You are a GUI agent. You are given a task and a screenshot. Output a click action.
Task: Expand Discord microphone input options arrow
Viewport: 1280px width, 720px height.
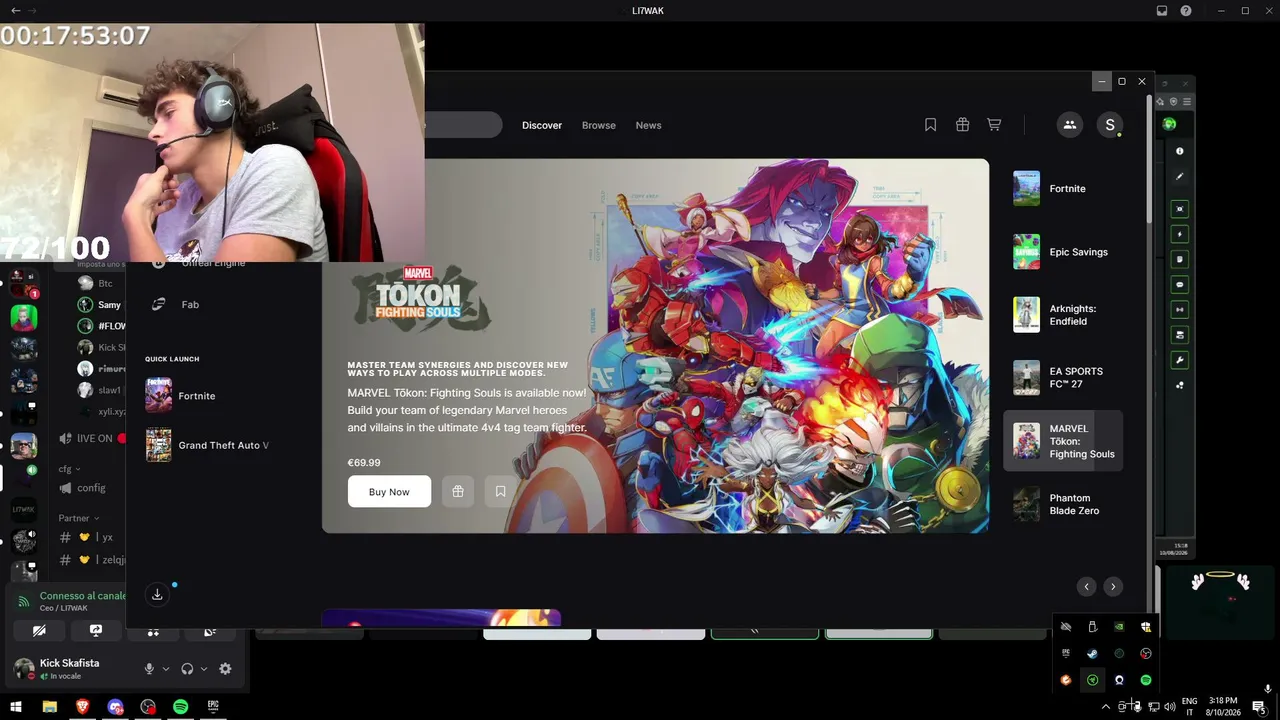tap(166, 669)
